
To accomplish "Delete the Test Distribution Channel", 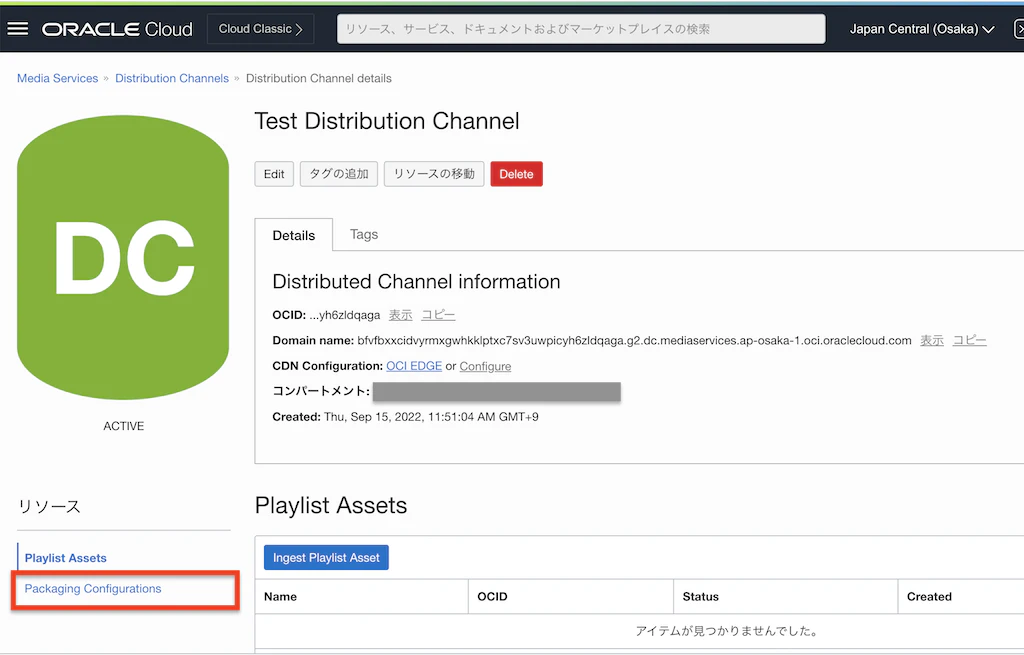I will pyautogui.click(x=517, y=174).
